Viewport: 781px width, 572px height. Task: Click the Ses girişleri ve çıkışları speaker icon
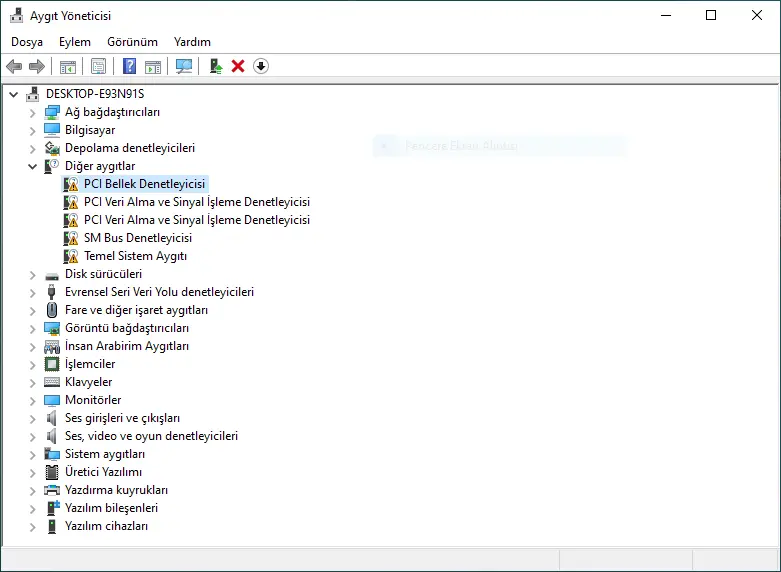tap(51, 418)
